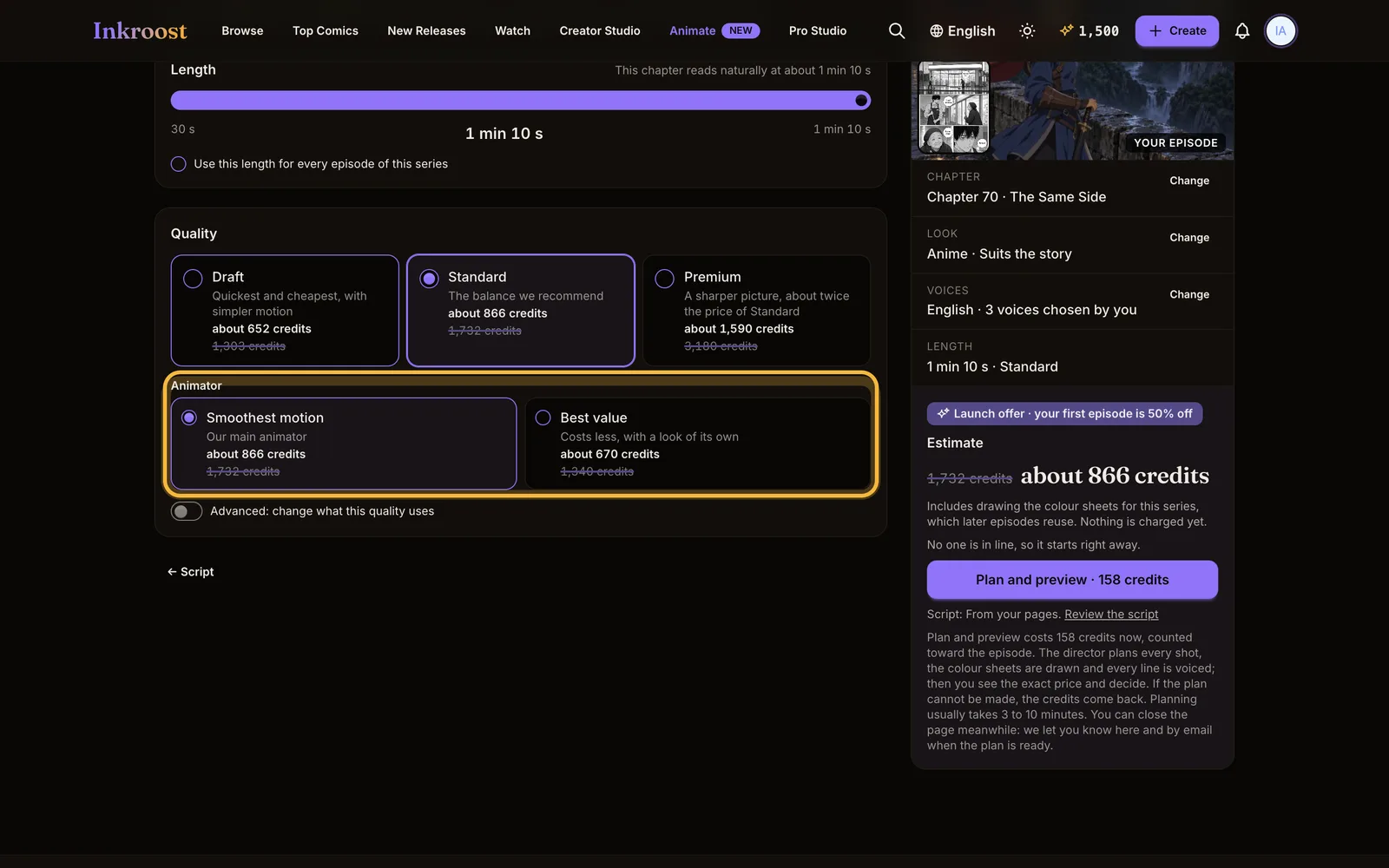Click the sparkle credits icon
This screenshot has height=868, width=1389.
click(x=1066, y=30)
